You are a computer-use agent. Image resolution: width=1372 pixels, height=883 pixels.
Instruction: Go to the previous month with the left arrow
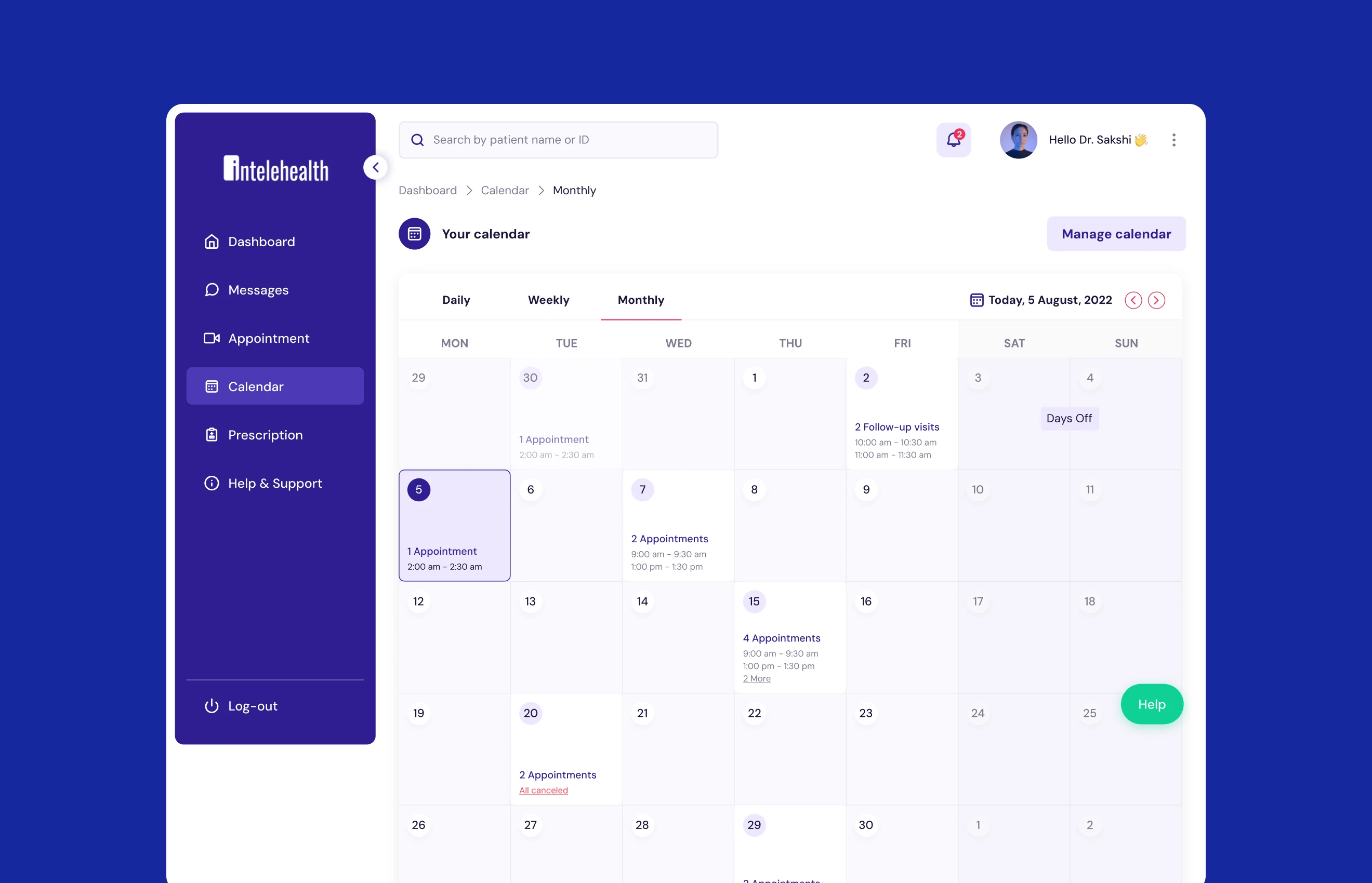tap(1133, 300)
